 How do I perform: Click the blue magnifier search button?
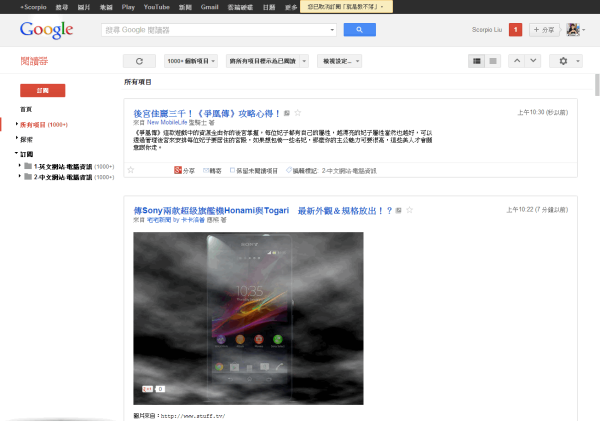point(359,29)
